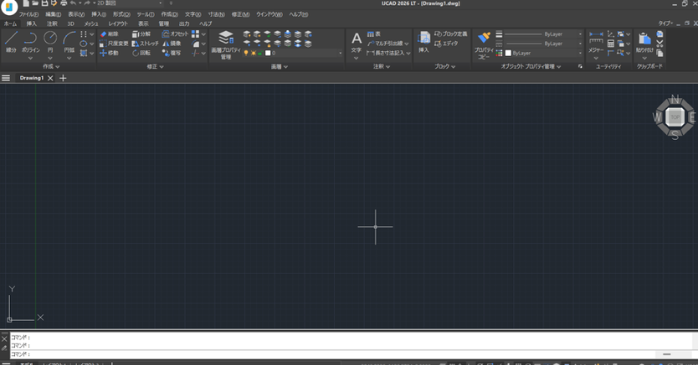
Task: Expand the Annotation (注釈) panel
Action: [381, 66]
